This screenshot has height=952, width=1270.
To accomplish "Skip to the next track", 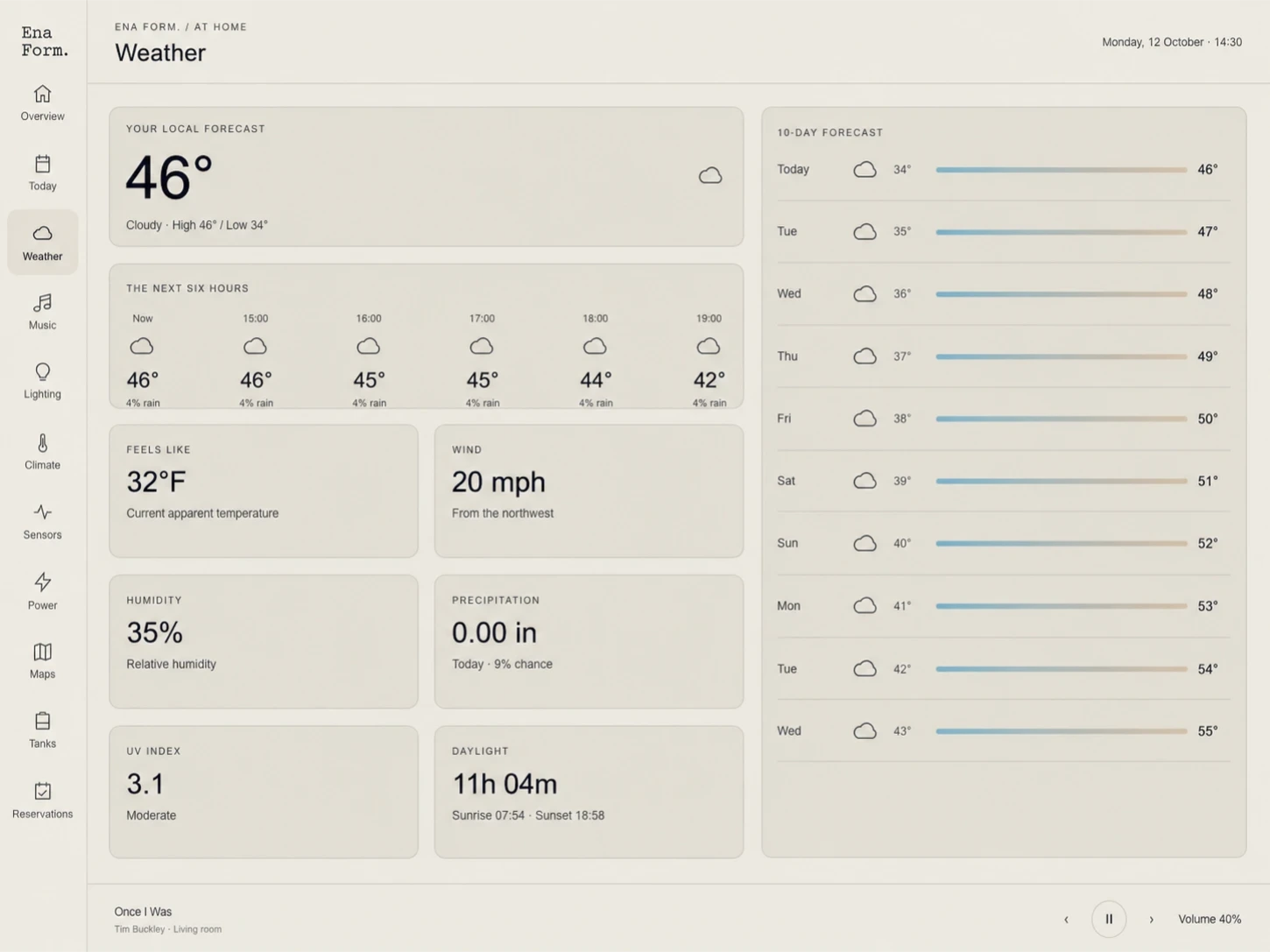I will 1151,920.
